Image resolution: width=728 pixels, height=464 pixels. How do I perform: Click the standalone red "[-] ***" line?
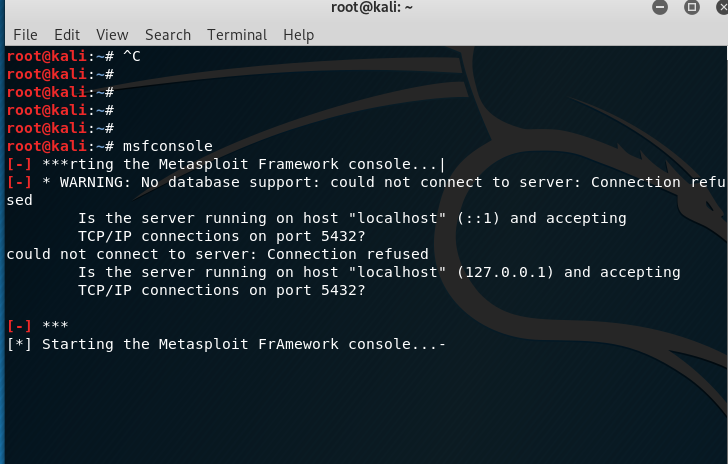pos(36,326)
